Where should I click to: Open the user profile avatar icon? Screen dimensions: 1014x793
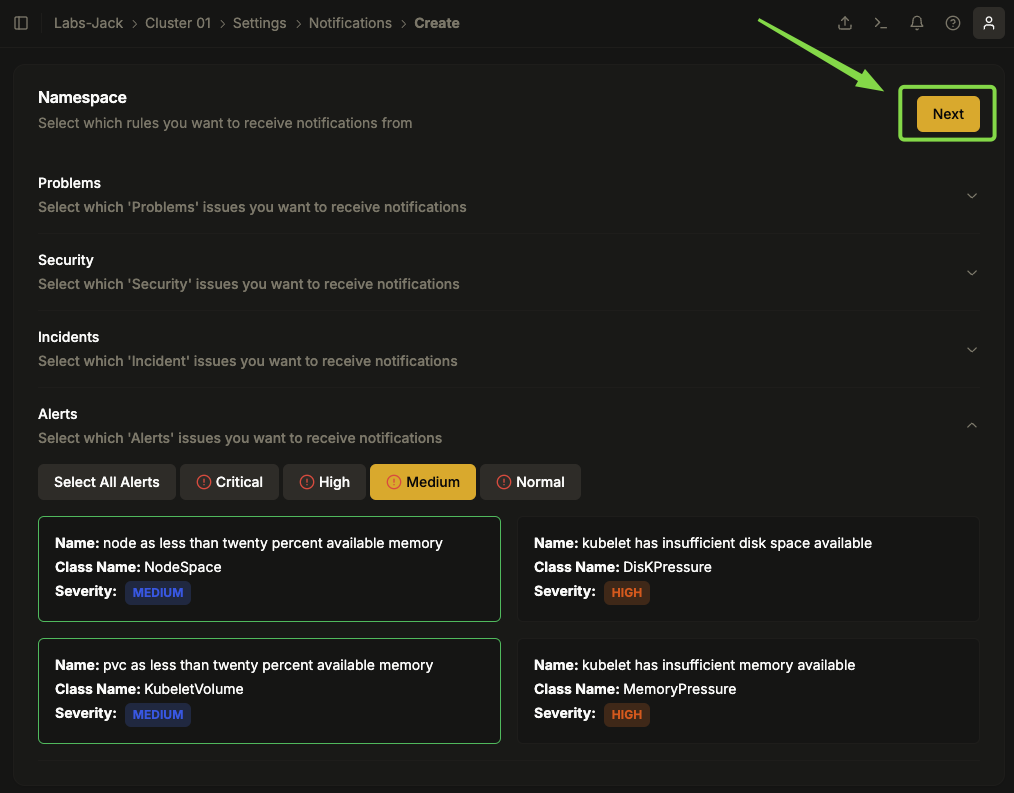(988, 23)
